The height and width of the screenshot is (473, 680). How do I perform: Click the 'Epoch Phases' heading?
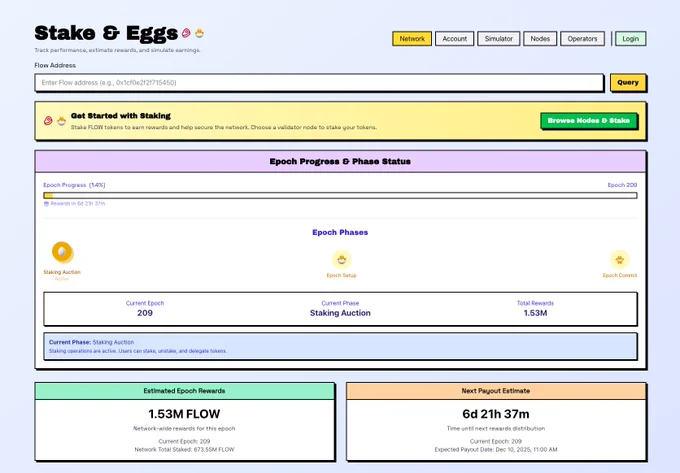point(340,232)
